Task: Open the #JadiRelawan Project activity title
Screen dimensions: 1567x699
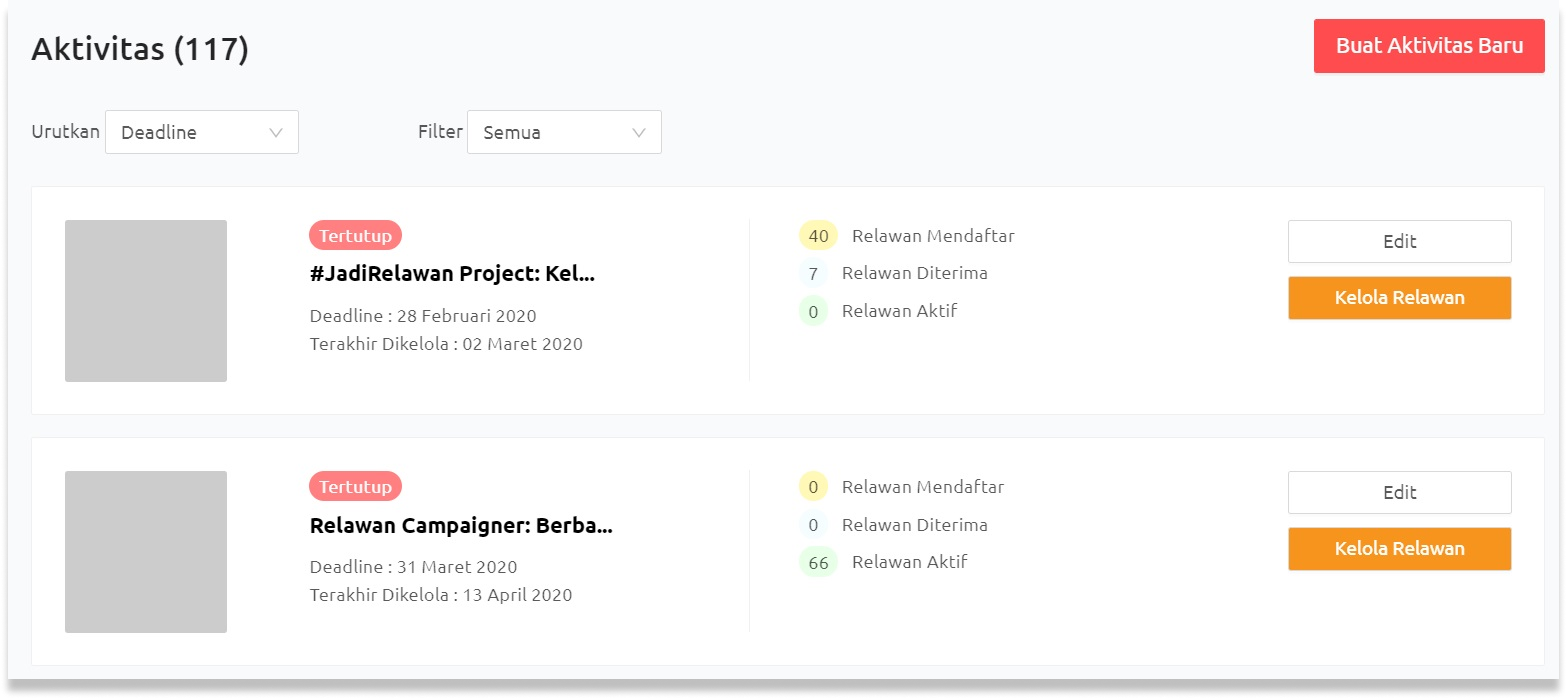Action: click(452, 275)
